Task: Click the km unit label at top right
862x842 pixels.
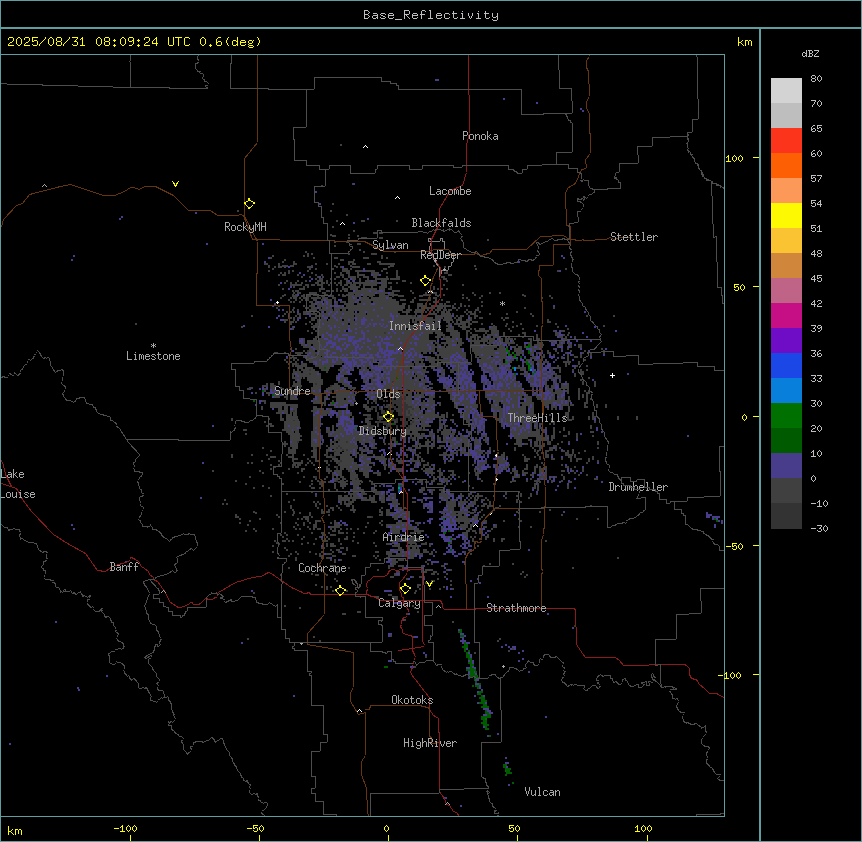Action: click(x=744, y=42)
